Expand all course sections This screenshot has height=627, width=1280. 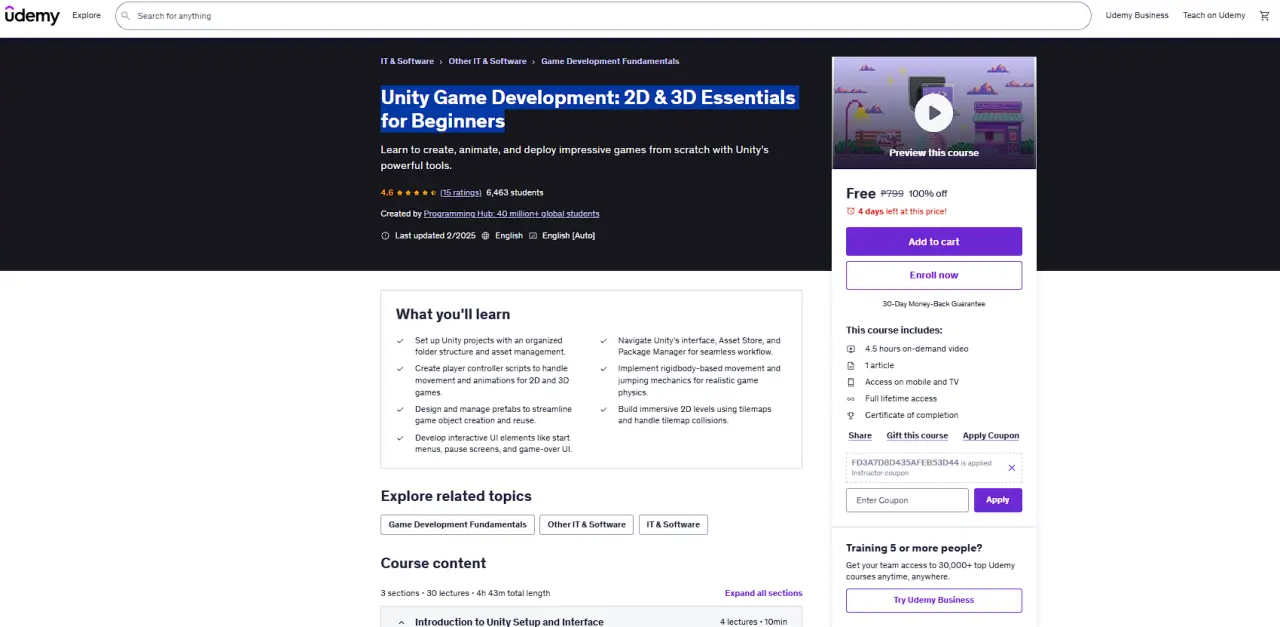coord(763,593)
